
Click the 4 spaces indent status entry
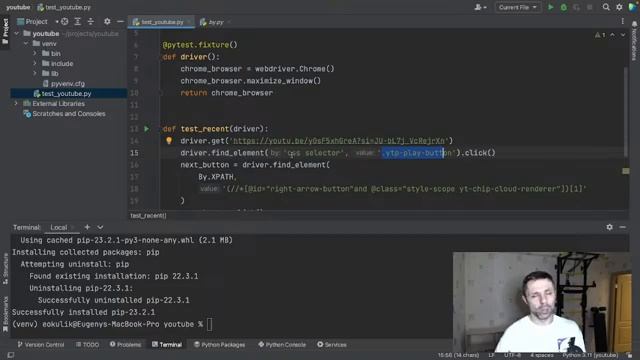[542, 355]
